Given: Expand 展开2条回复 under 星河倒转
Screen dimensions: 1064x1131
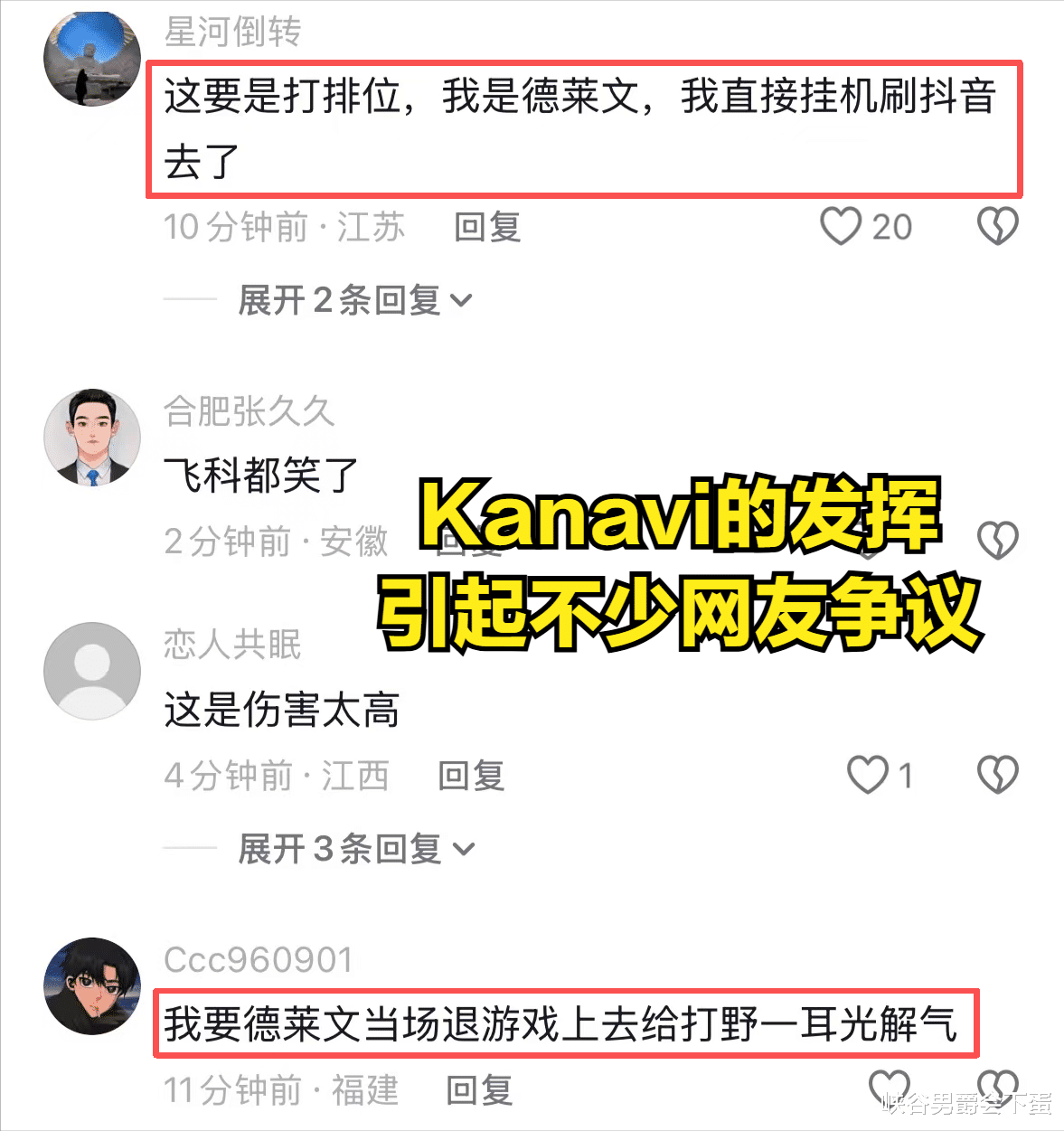Looking at the screenshot, I should (355, 299).
